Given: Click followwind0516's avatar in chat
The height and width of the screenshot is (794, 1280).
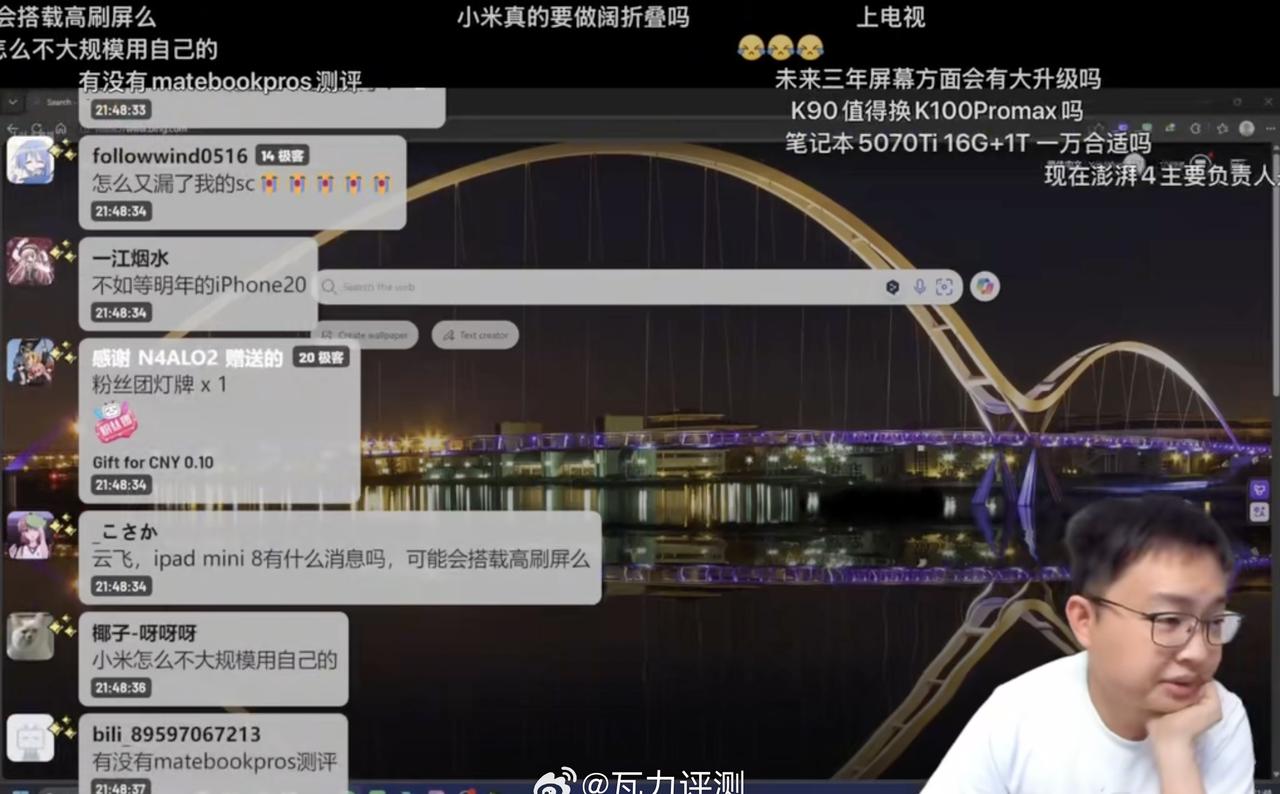Looking at the screenshot, I should (30, 160).
